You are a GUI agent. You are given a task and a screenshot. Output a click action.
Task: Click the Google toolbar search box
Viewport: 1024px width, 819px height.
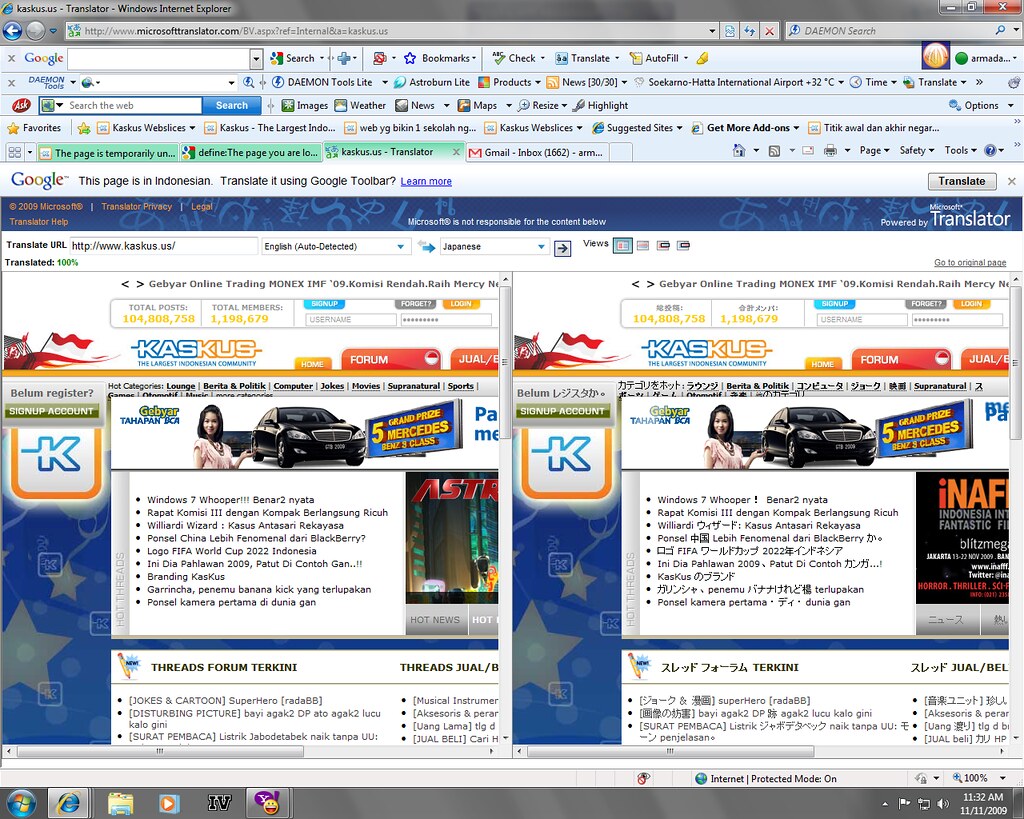158,58
